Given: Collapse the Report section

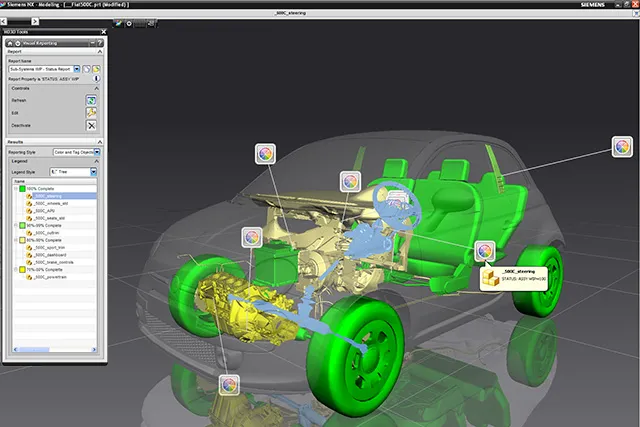Looking at the screenshot, I should pyautogui.click(x=100, y=52).
